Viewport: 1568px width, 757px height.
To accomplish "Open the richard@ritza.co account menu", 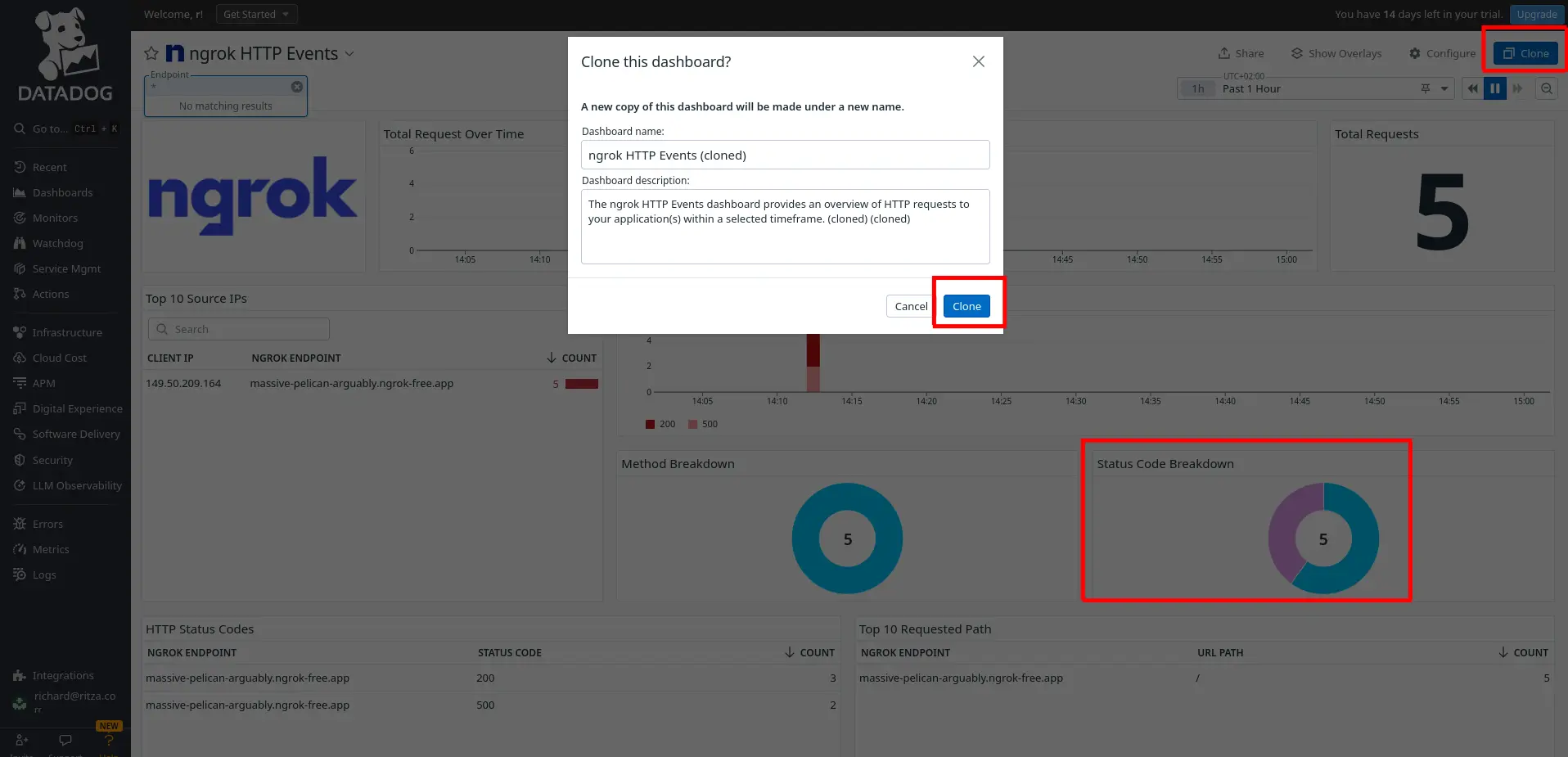I will click(65, 701).
